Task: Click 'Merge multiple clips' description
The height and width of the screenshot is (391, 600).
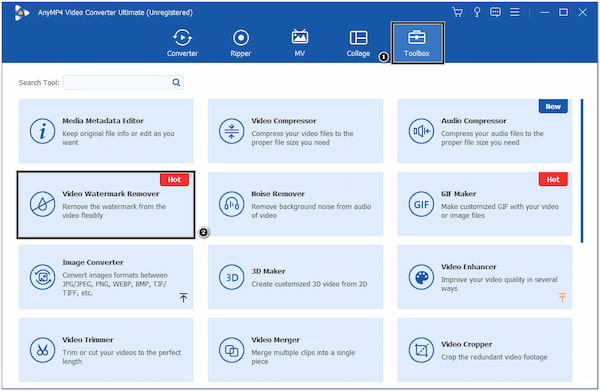Action: pyautogui.click(x=303, y=357)
